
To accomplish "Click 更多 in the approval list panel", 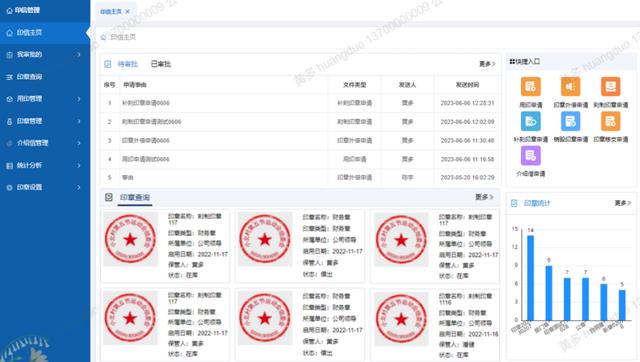I will tap(487, 64).
